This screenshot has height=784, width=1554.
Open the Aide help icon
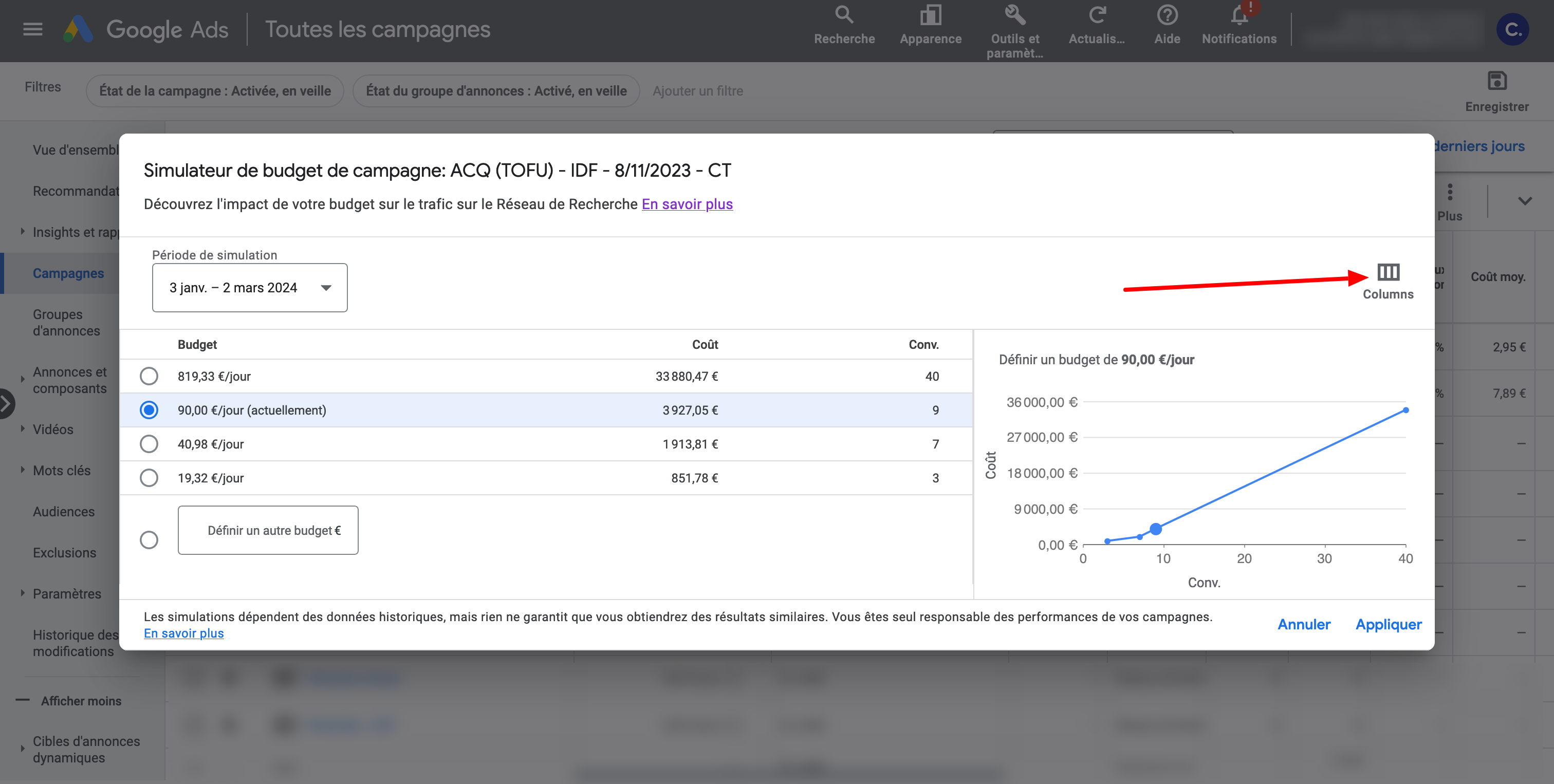(1167, 25)
